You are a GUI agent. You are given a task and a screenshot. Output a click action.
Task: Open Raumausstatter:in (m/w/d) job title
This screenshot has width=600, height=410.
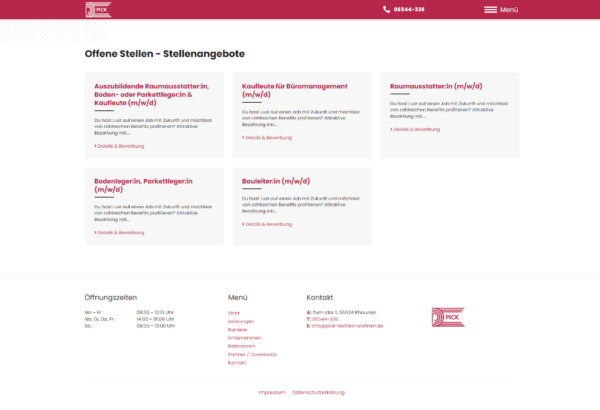pos(436,86)
